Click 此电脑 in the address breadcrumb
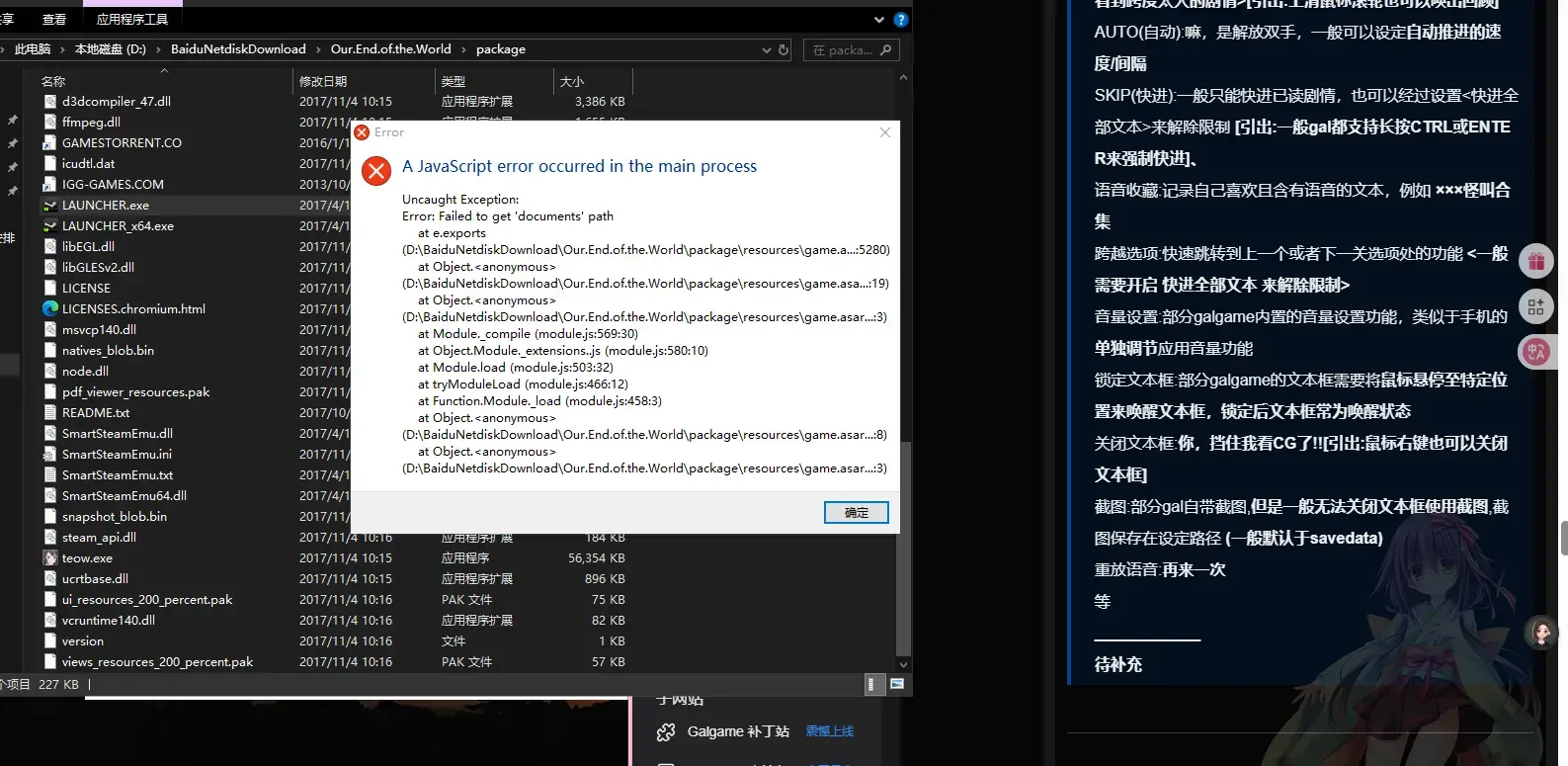The height and width of the screenshot is (766, 1568). (x=33, y=49)
